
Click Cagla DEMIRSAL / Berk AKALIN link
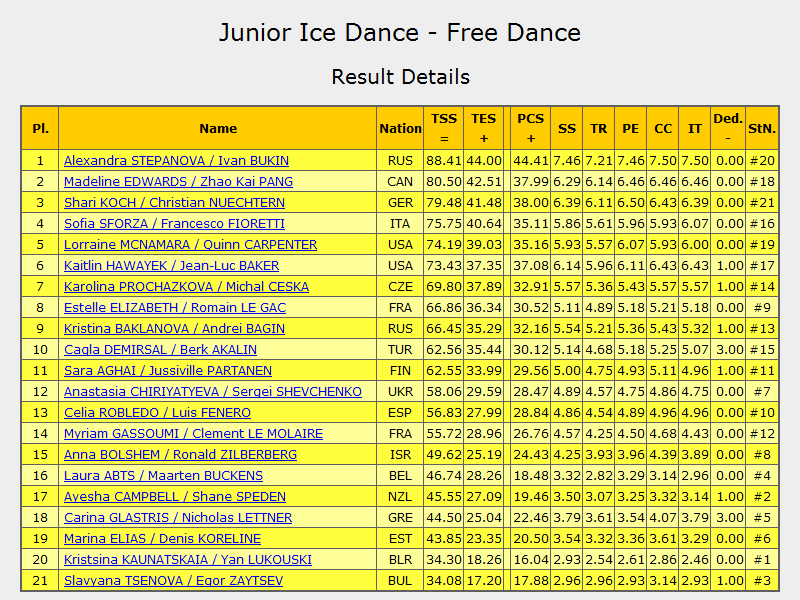coord(160,349)
